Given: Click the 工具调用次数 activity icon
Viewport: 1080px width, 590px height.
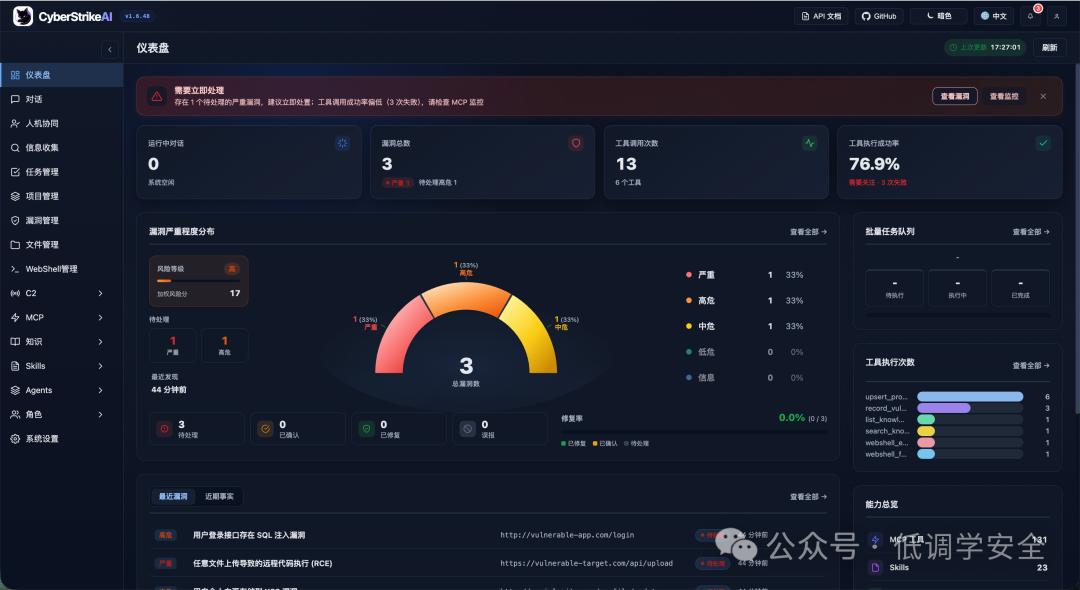Looking at the screenshot, I should (x=809, y=143).
